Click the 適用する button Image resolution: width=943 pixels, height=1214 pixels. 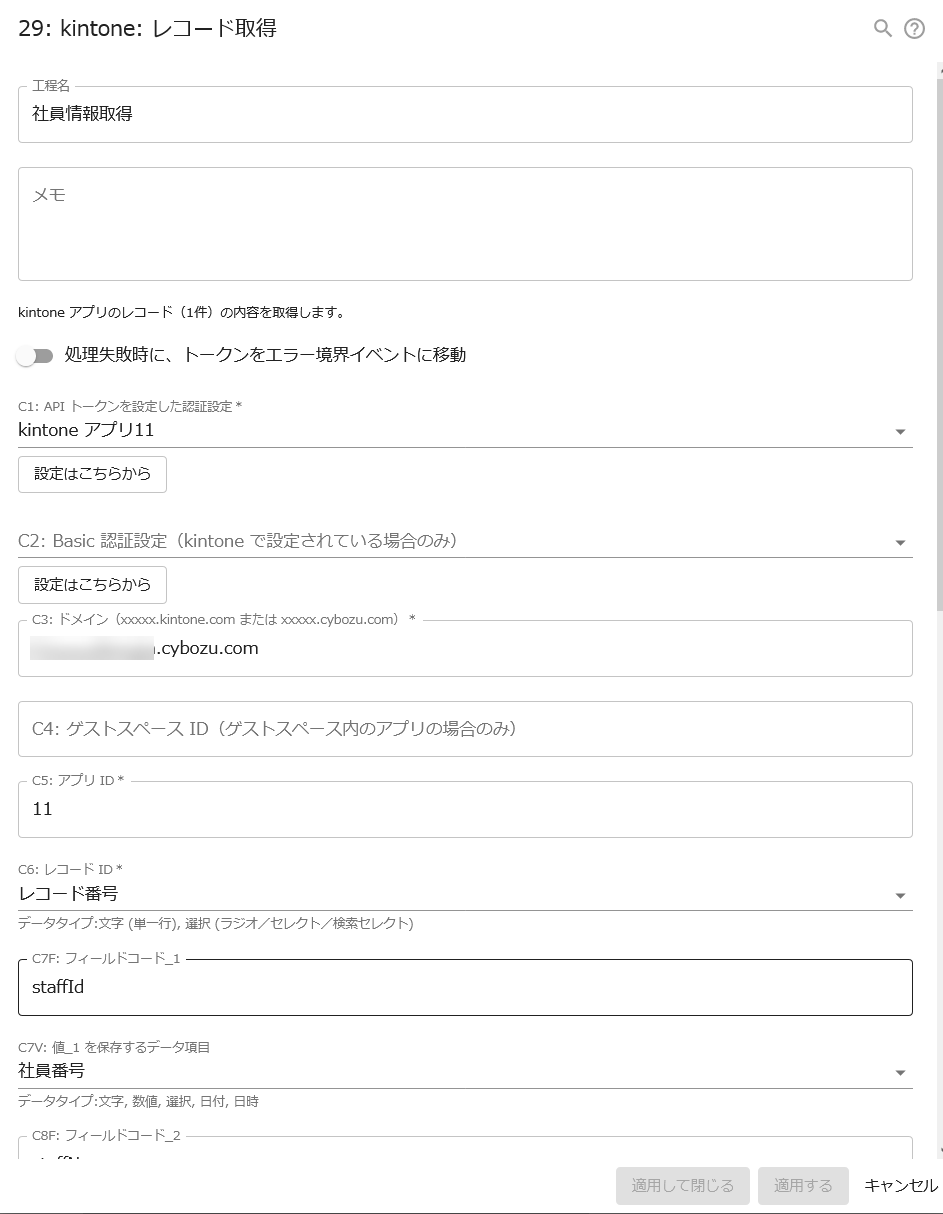coord(803,1185)
